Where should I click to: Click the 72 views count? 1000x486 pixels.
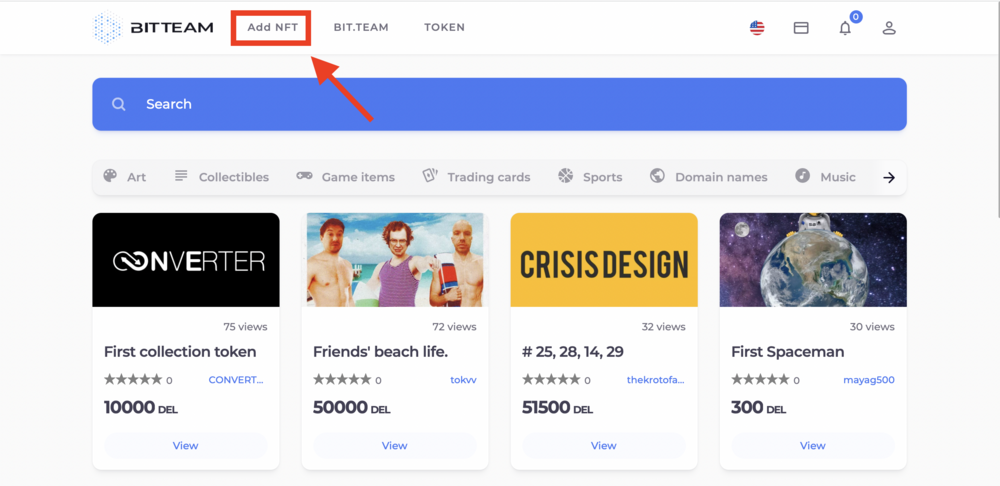[454, 327]
